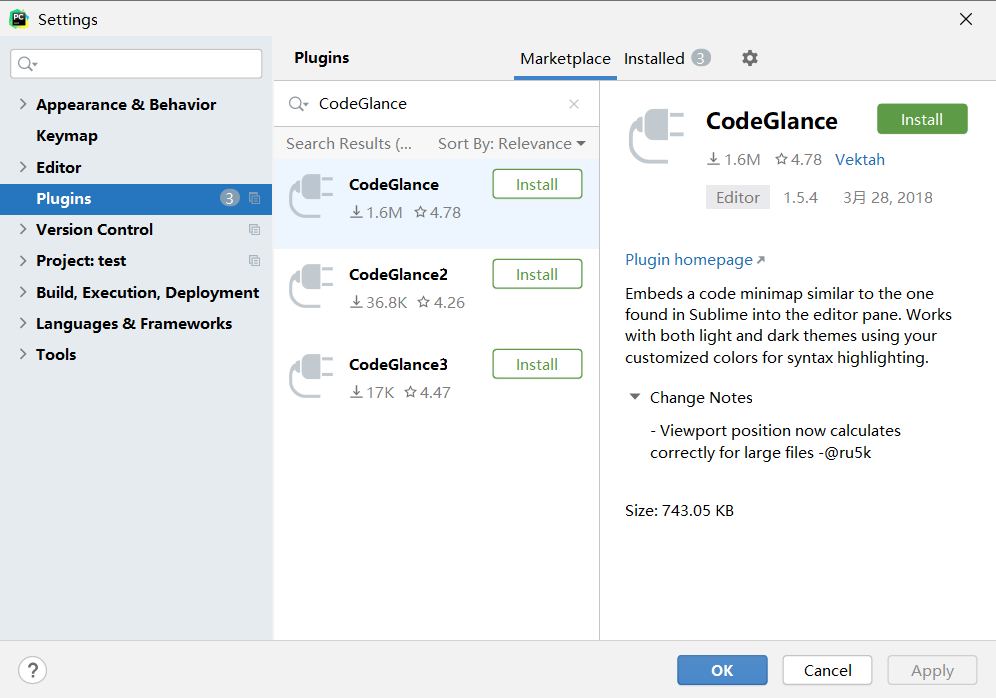
Task: Select Keymap in the settings tree
Action: click(67, 136)
